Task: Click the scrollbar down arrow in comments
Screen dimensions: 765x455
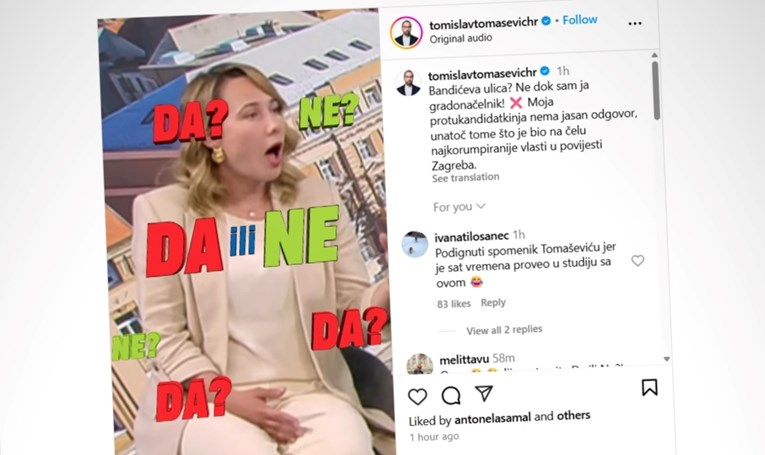Action: (667, 359)
